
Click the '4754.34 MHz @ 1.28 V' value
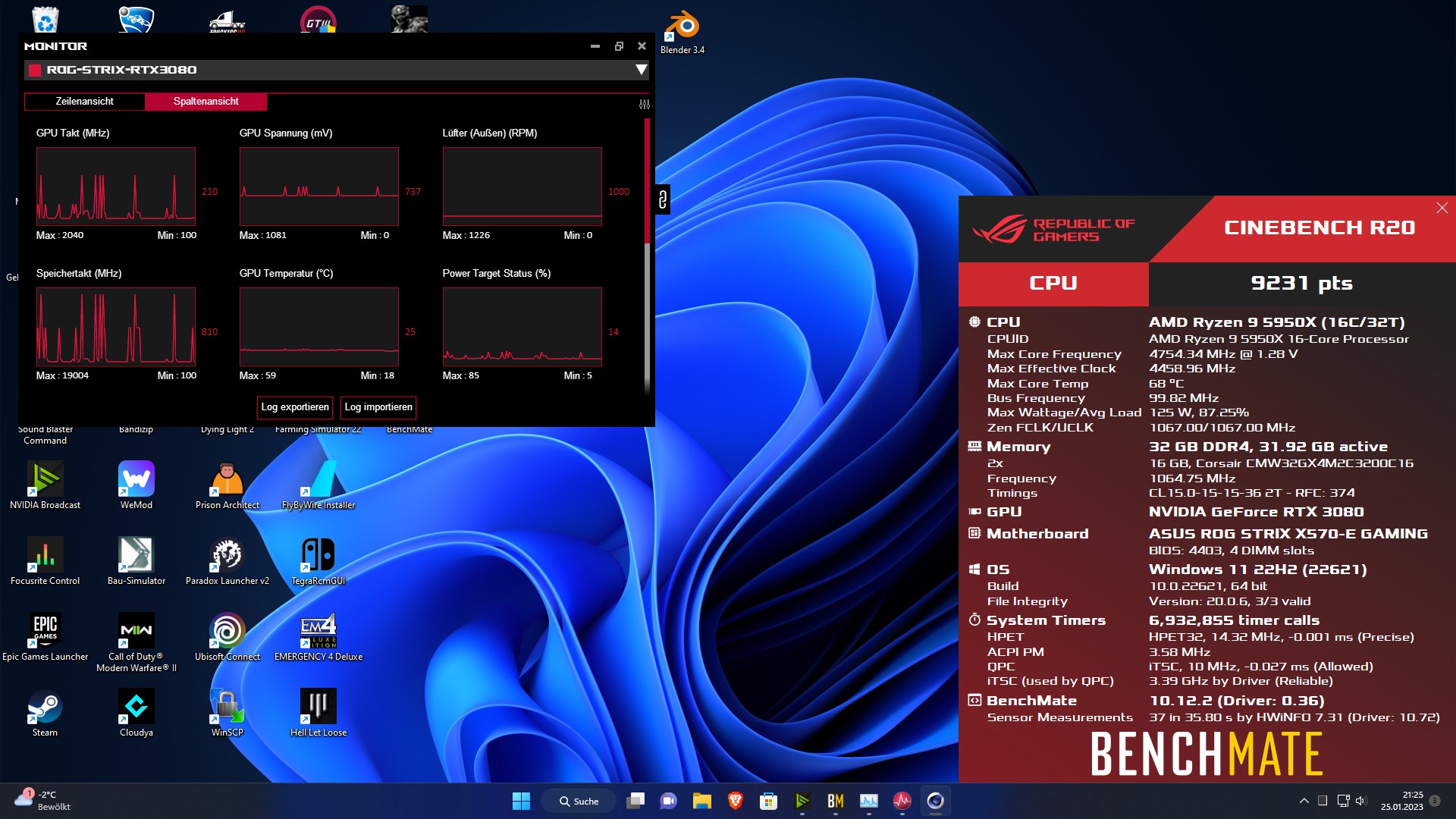tap(1223, 354)
